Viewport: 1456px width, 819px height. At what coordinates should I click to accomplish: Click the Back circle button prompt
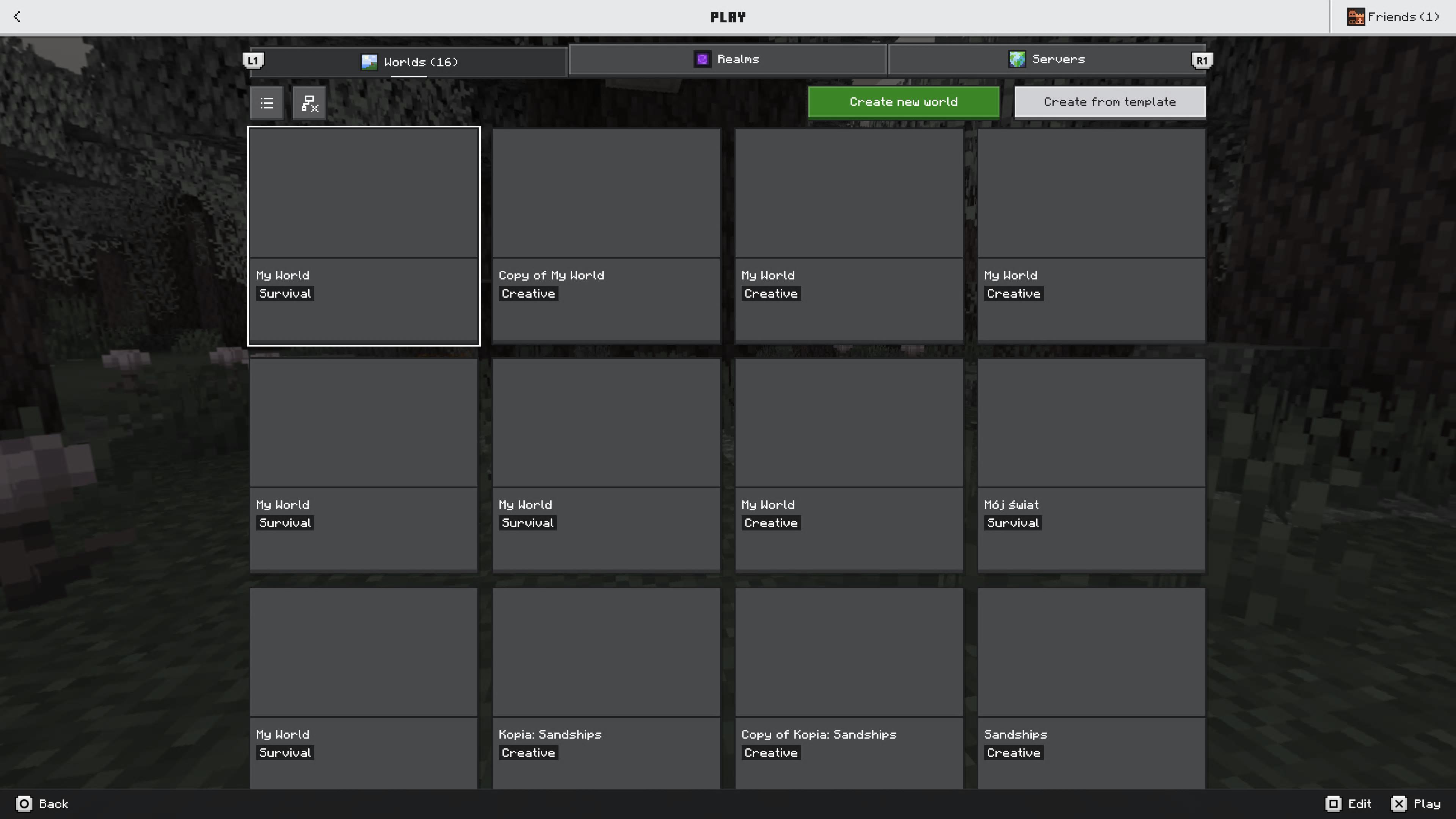click(24, 803)
